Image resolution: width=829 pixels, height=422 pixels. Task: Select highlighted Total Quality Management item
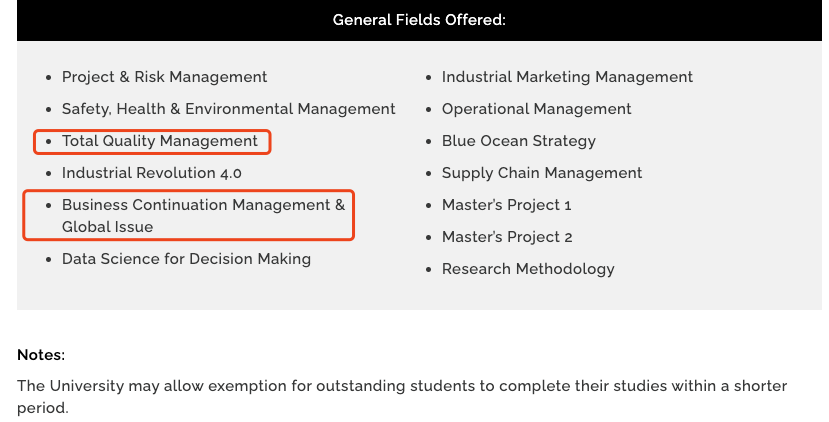click(x=160, y=141)
